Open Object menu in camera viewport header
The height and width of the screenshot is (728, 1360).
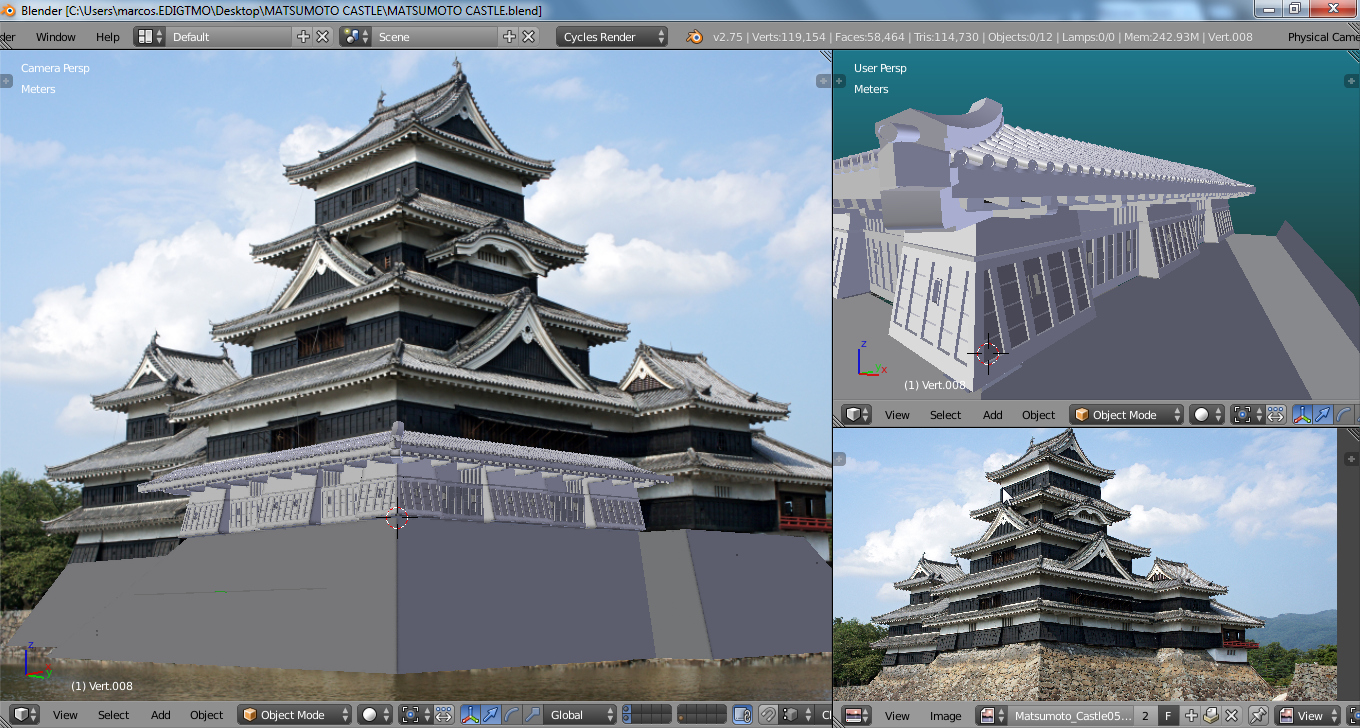207,715
